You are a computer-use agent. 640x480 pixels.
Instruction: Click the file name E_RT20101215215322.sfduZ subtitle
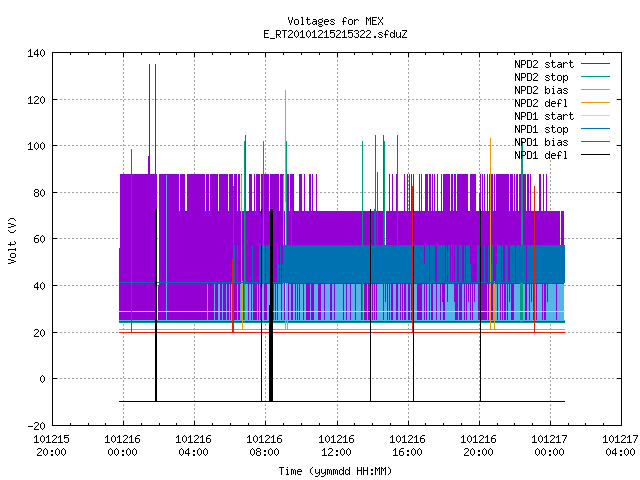coord(335,34)
